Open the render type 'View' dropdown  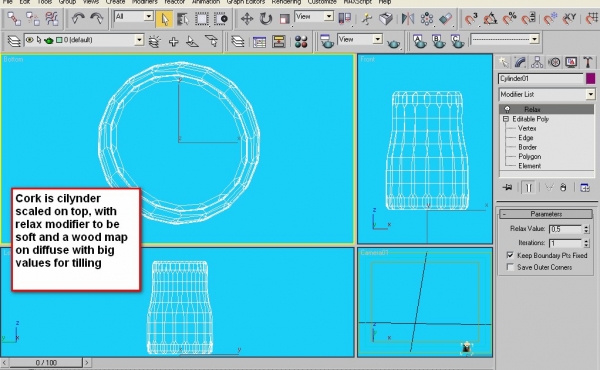pos(377,39)
